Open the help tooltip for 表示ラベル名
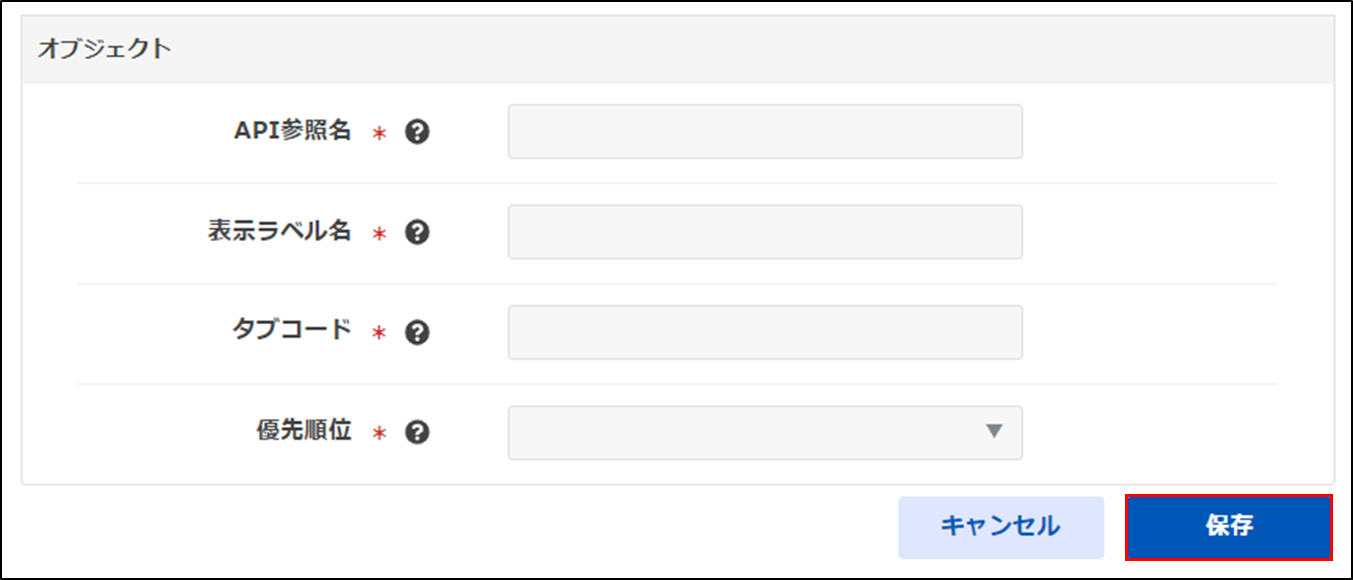This screenshot has width=1353, height=580. (417, 232)
